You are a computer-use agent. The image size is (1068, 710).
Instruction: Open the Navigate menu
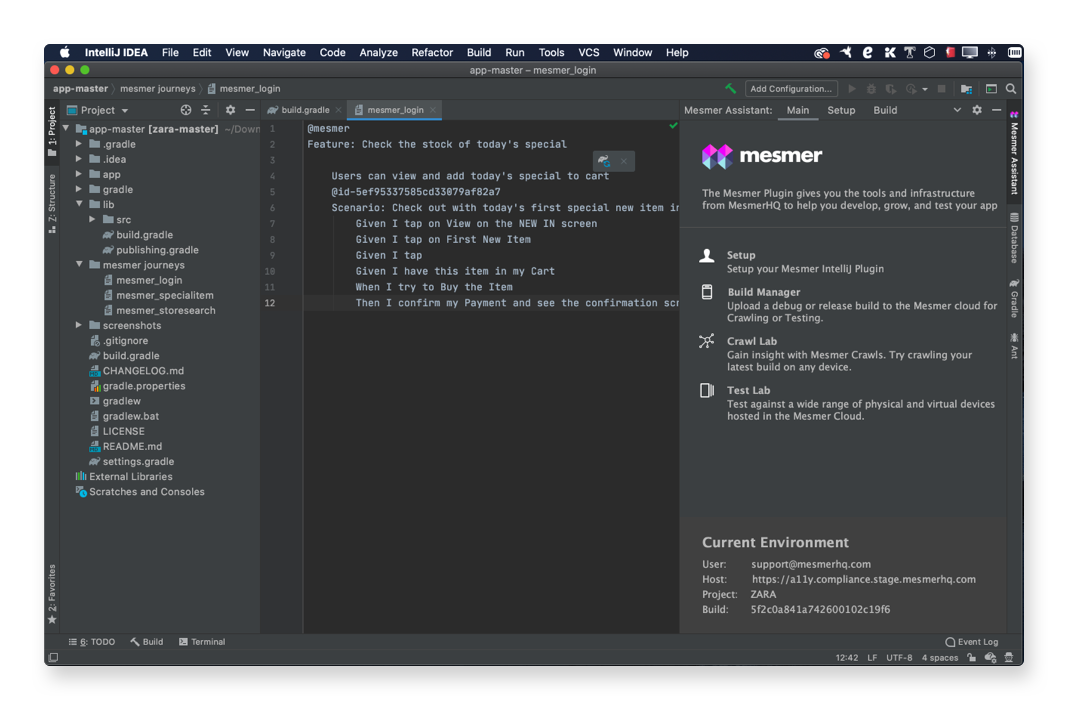click(x=284, y=52)
